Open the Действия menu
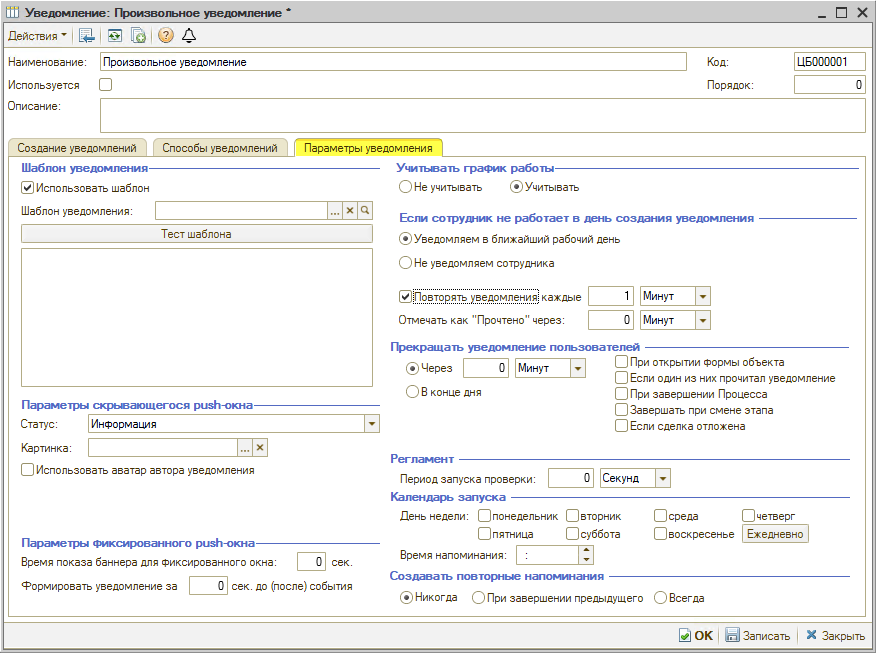Screen dimensions: 876x653 37,36
